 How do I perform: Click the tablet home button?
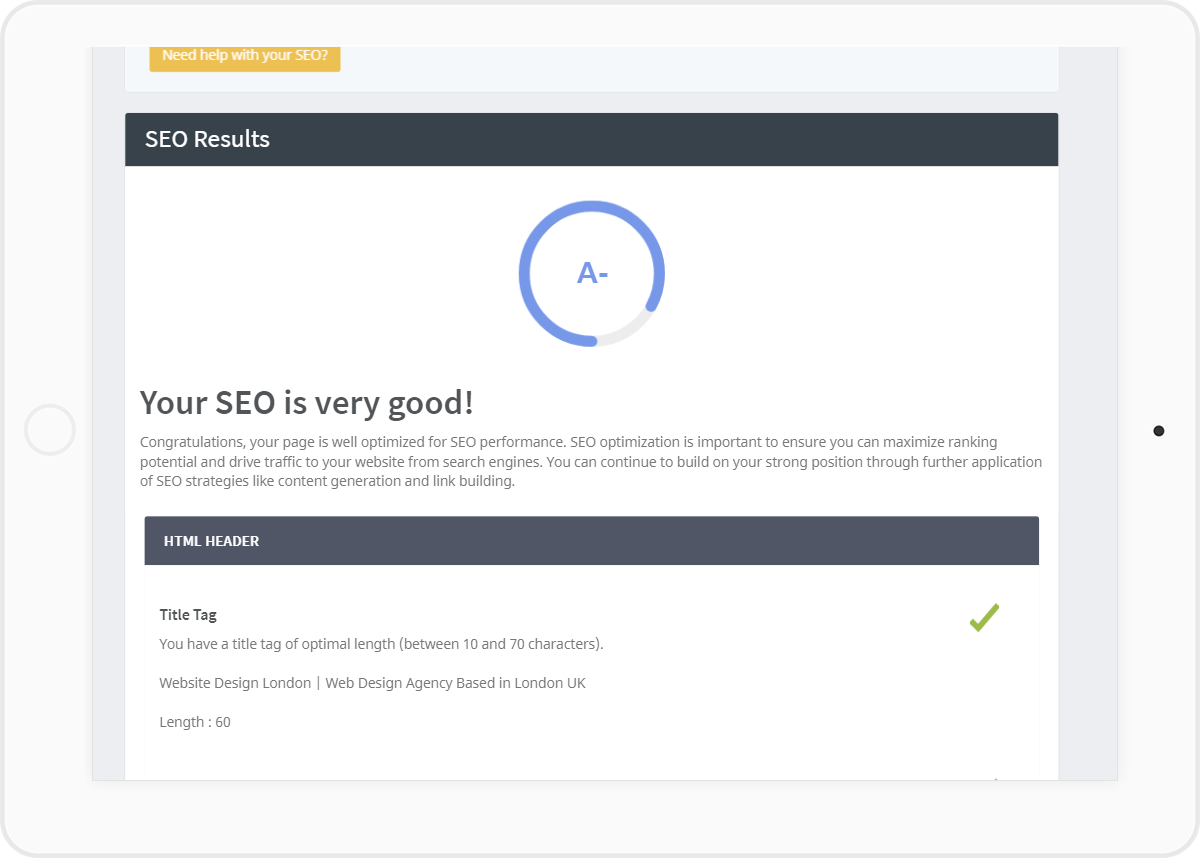50,430
